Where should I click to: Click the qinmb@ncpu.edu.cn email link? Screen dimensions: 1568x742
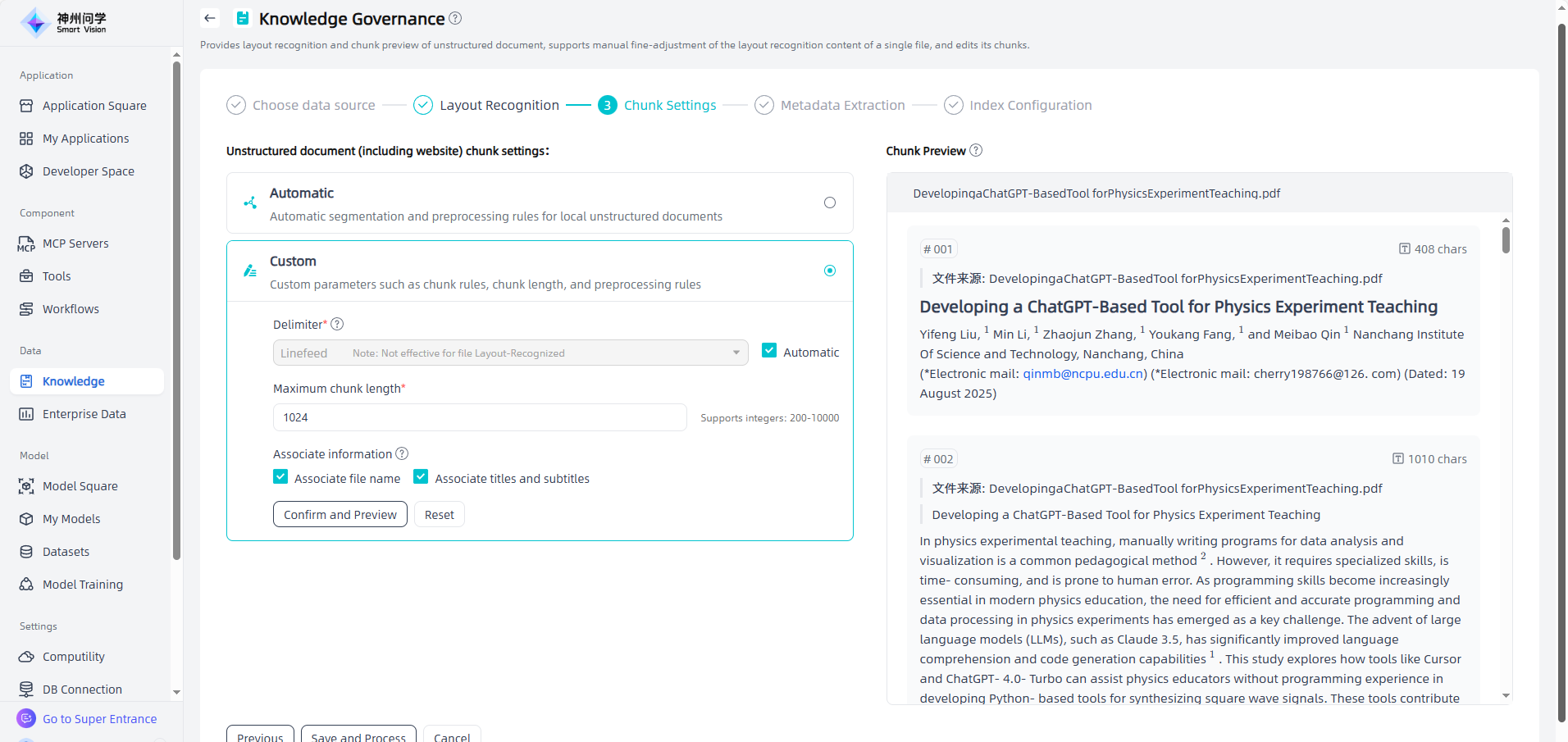pyautogui.click(x=1083, y=374)
